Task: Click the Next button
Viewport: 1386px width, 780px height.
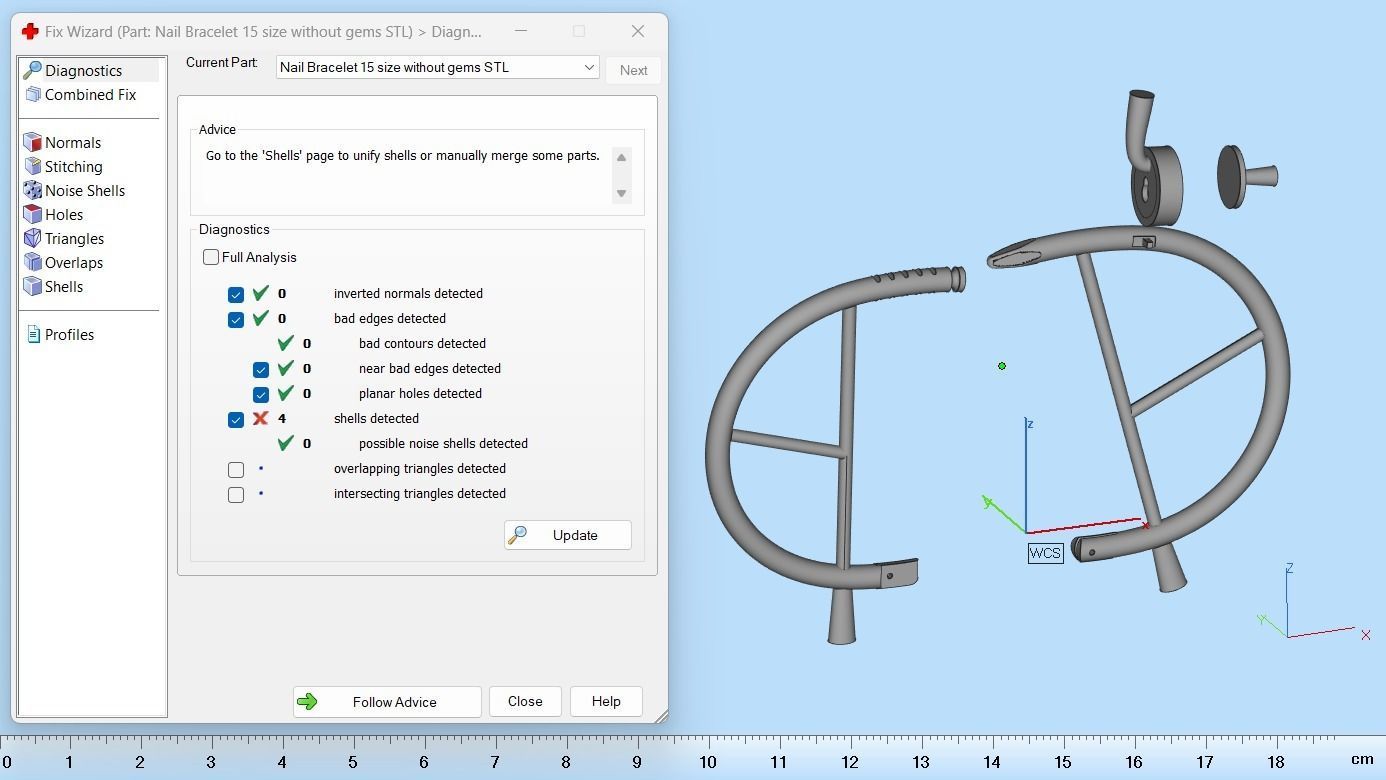Action: pos(633,70)
